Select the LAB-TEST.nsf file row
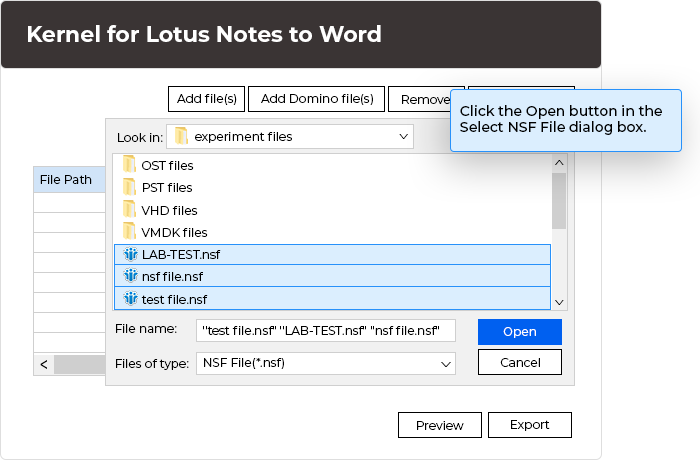The image size is (700, 460). 332,255
